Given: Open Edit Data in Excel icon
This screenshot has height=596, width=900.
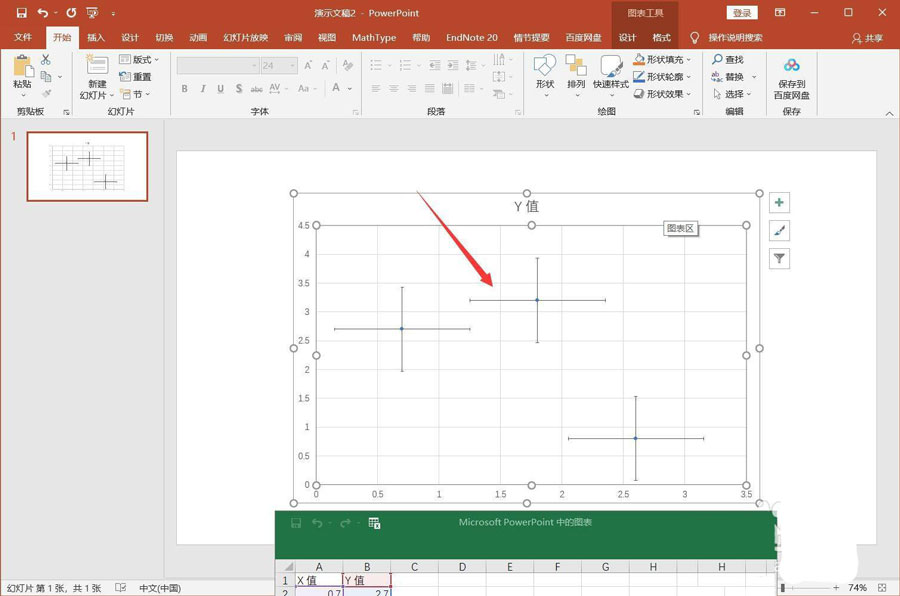Looking at the screenshot, I should tap(374, 523).
